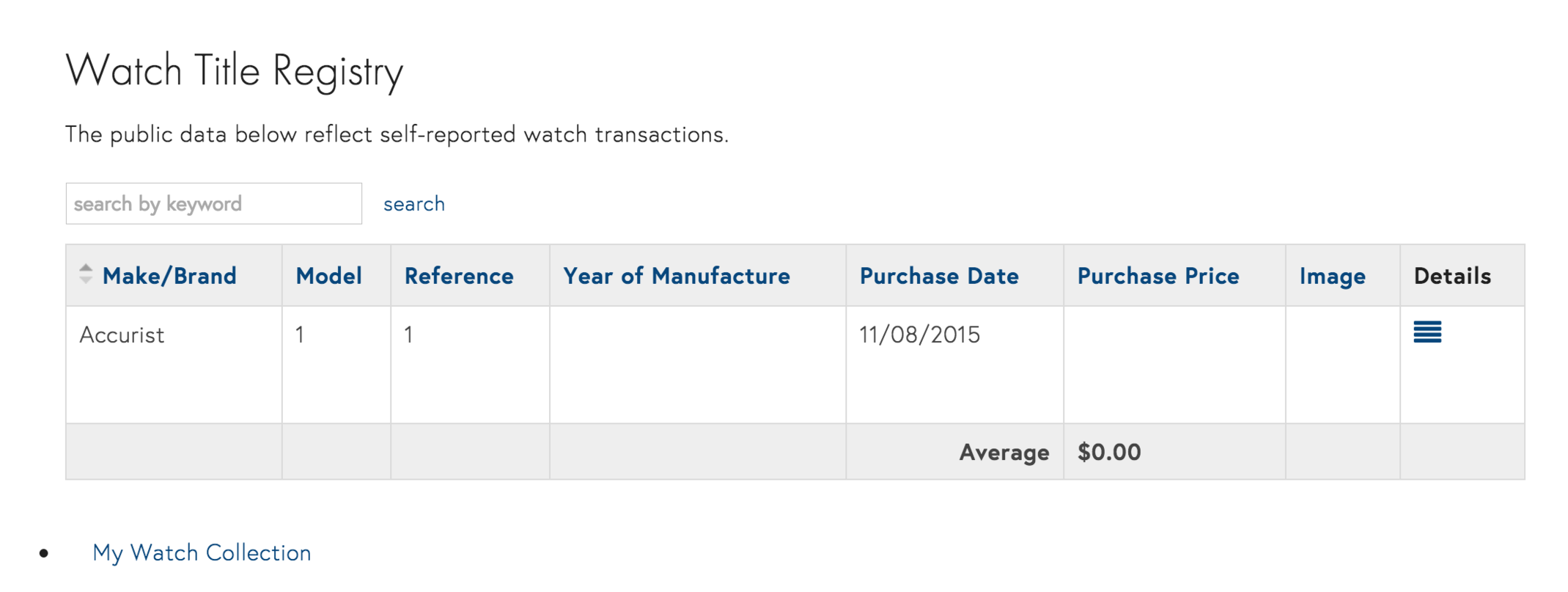Select the 11/08/2015 purchase date cell

[x=954, y=365]
